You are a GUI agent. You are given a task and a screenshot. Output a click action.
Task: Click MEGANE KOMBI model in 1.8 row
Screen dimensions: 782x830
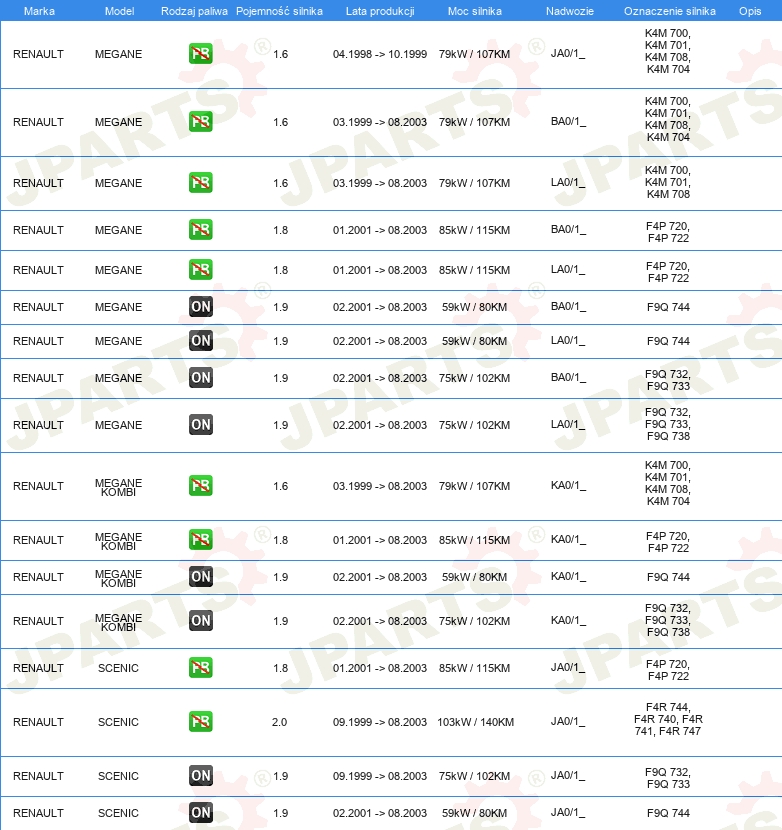119,541
